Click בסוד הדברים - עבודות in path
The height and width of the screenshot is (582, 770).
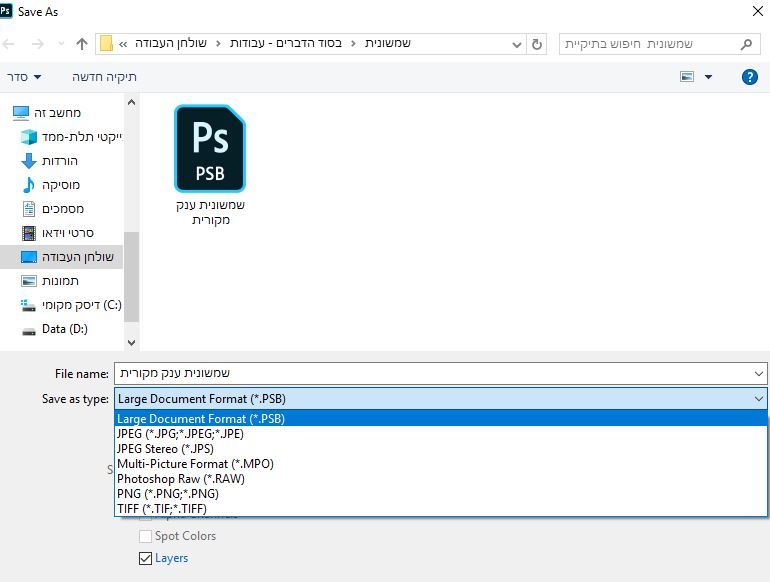coord(286,43)
